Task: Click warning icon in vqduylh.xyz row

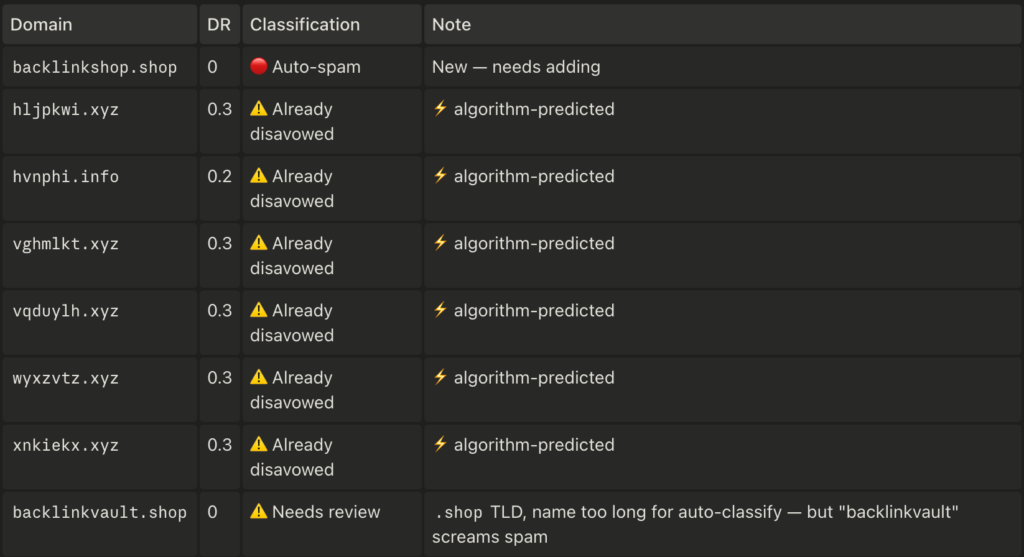Action: pos(259,310)
